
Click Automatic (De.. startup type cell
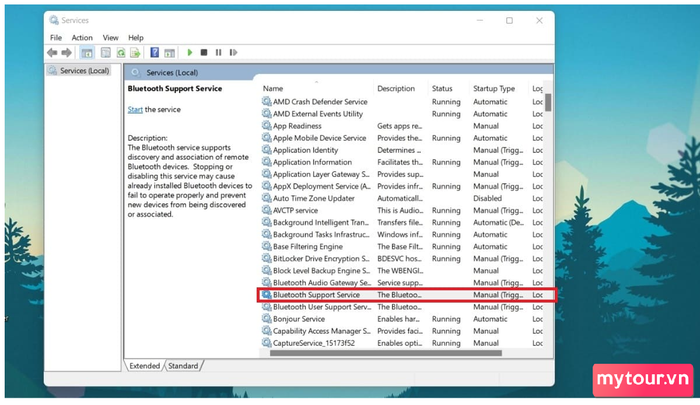(x=498, y=222)
